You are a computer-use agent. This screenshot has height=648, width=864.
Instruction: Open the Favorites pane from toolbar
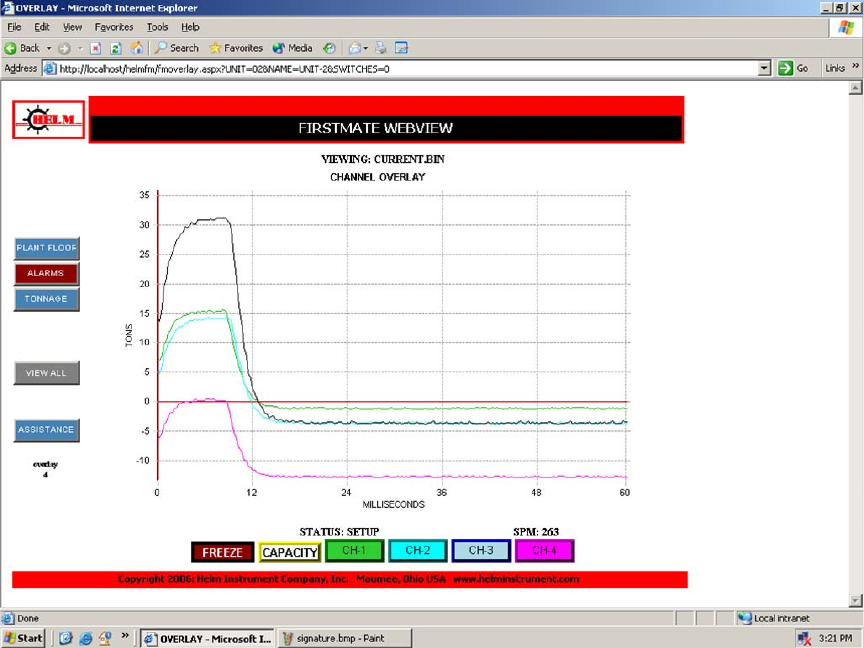[236, 48]
